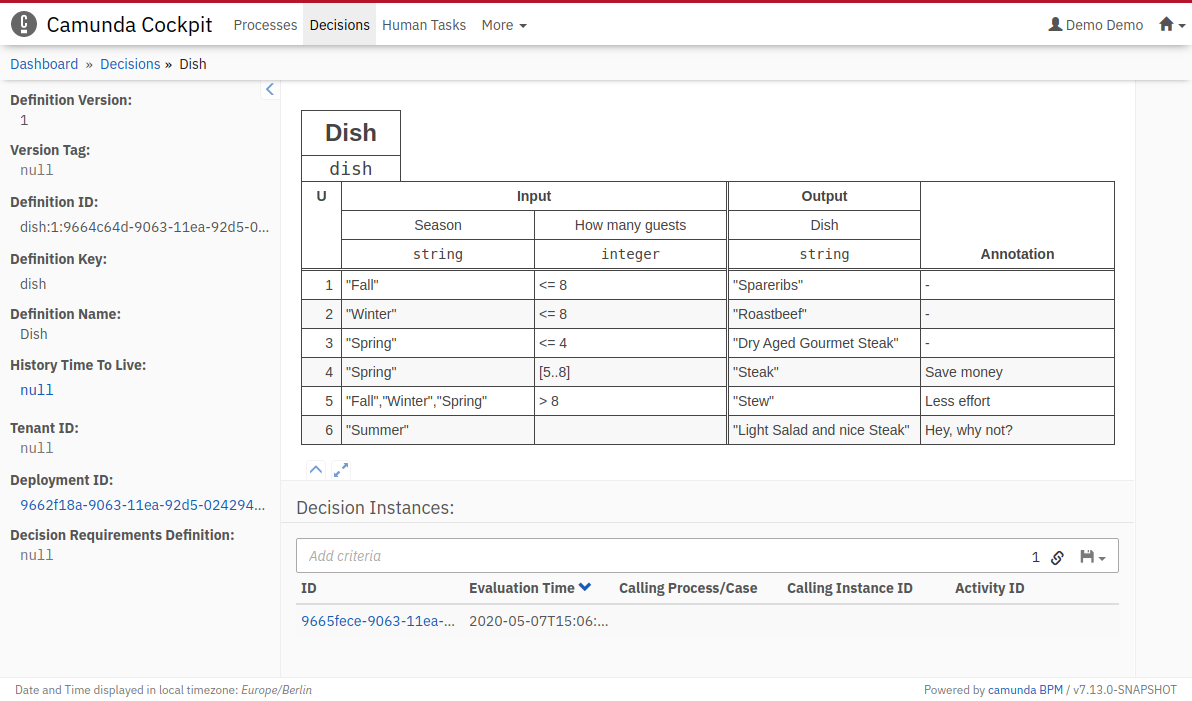1192x701 pixels.
Task: Copy the search query link icon
Action: click(x=1058, y=557)
